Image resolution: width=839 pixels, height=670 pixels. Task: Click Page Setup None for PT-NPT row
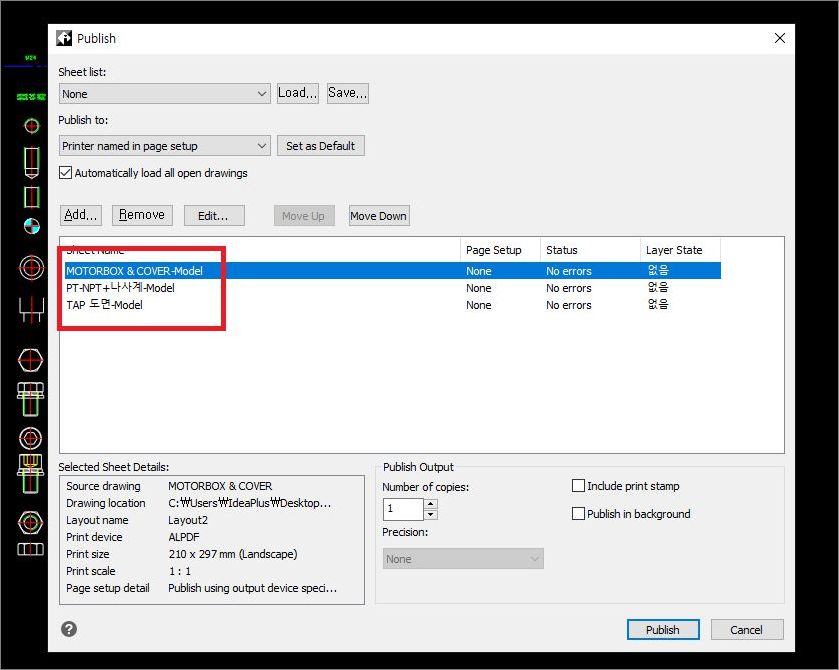(478, 288)
